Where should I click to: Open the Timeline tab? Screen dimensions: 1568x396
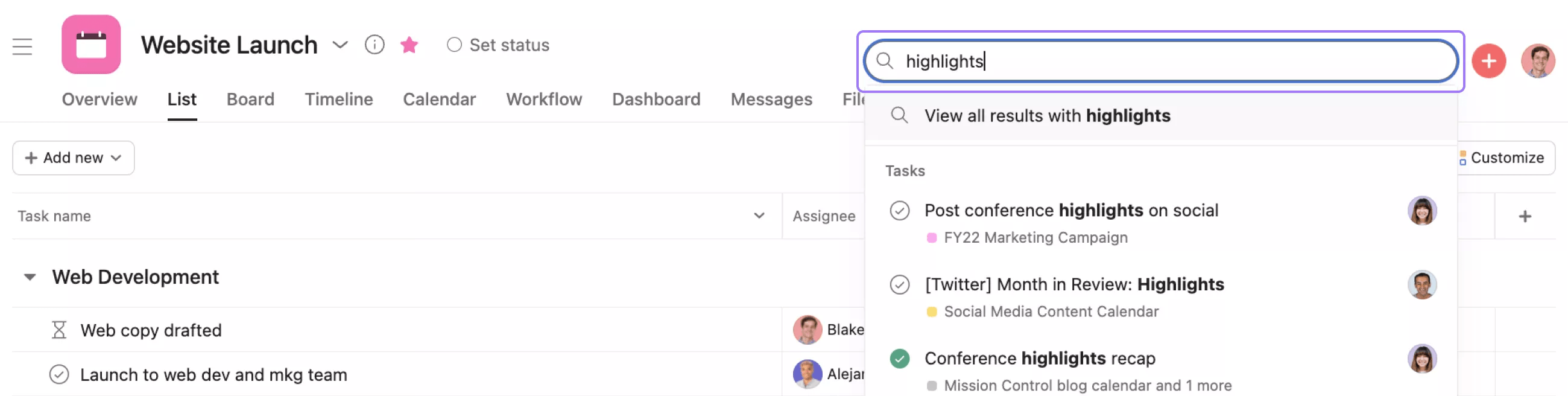pos(338,100)
